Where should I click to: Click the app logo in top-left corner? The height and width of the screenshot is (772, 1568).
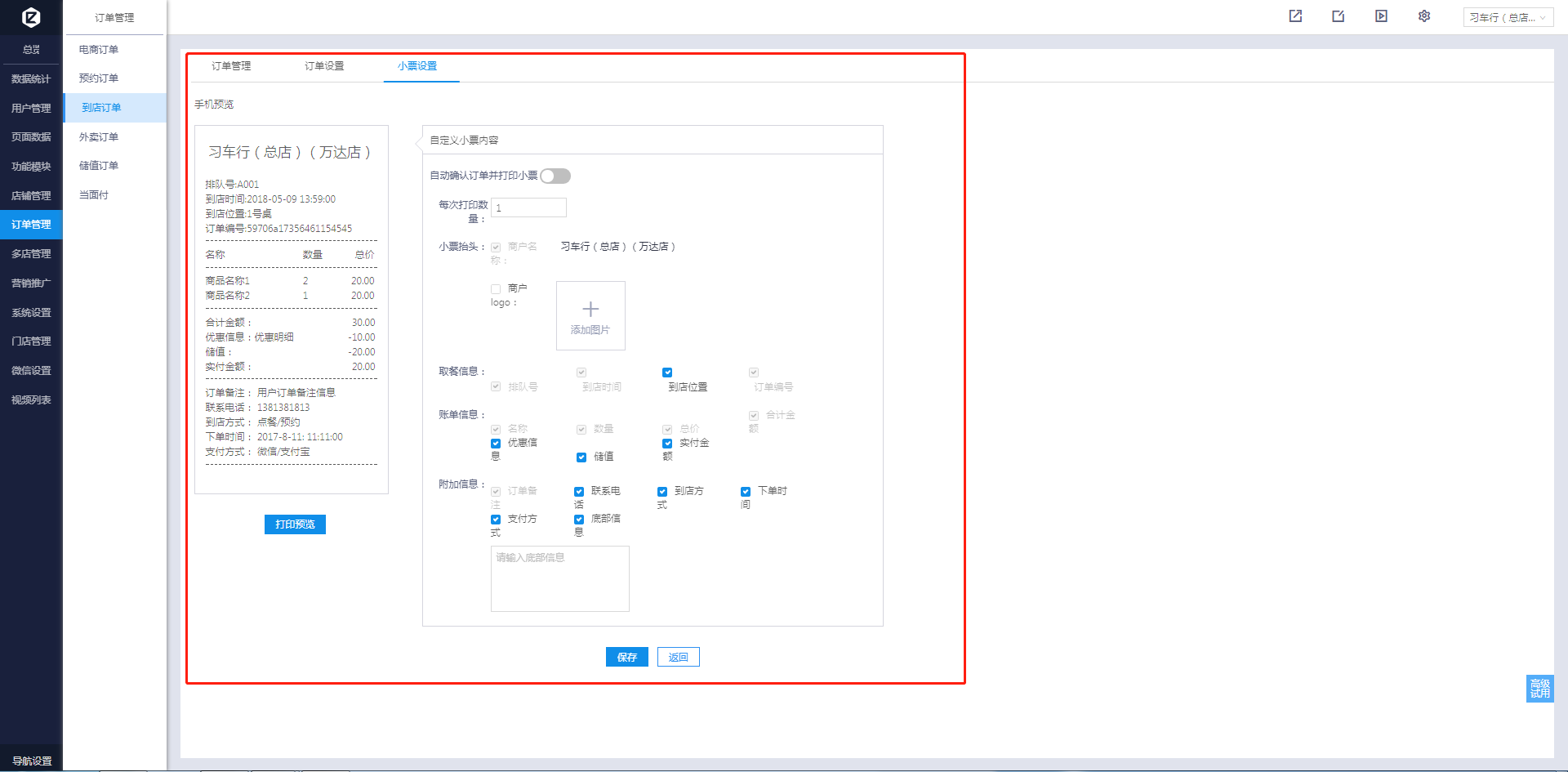coord(31,17)
